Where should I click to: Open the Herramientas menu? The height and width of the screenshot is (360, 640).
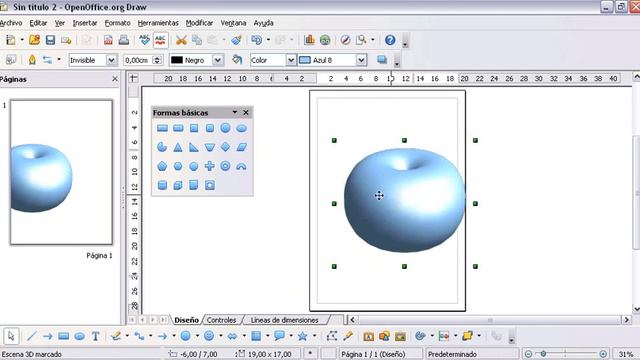(x=158, y=23)
